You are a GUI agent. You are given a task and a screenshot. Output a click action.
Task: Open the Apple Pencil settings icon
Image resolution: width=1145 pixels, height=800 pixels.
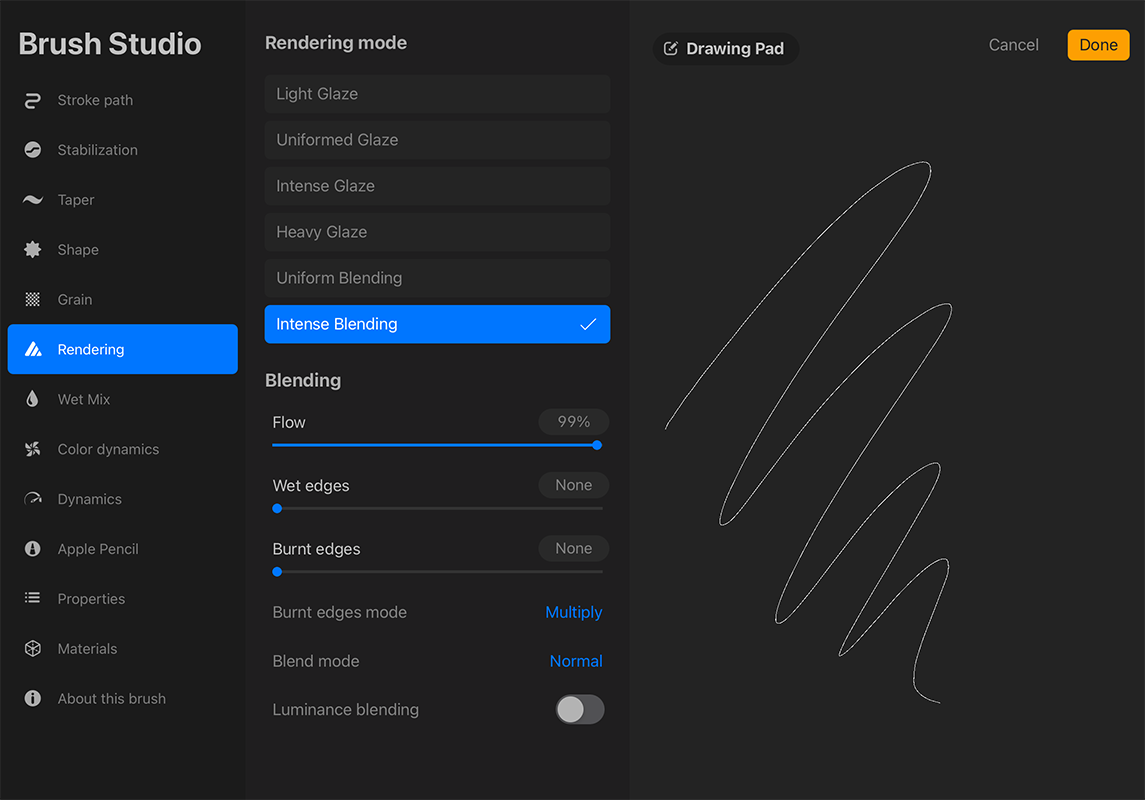pyautogui.click(x=33, y=549)
